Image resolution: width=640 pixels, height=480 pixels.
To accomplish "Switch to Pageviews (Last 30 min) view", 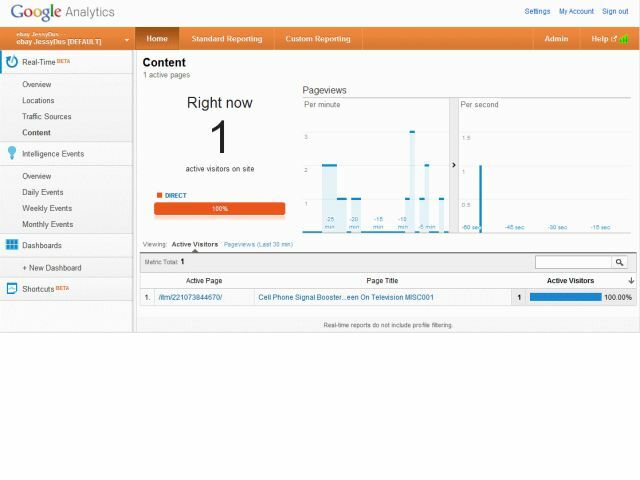I will 258,244.
